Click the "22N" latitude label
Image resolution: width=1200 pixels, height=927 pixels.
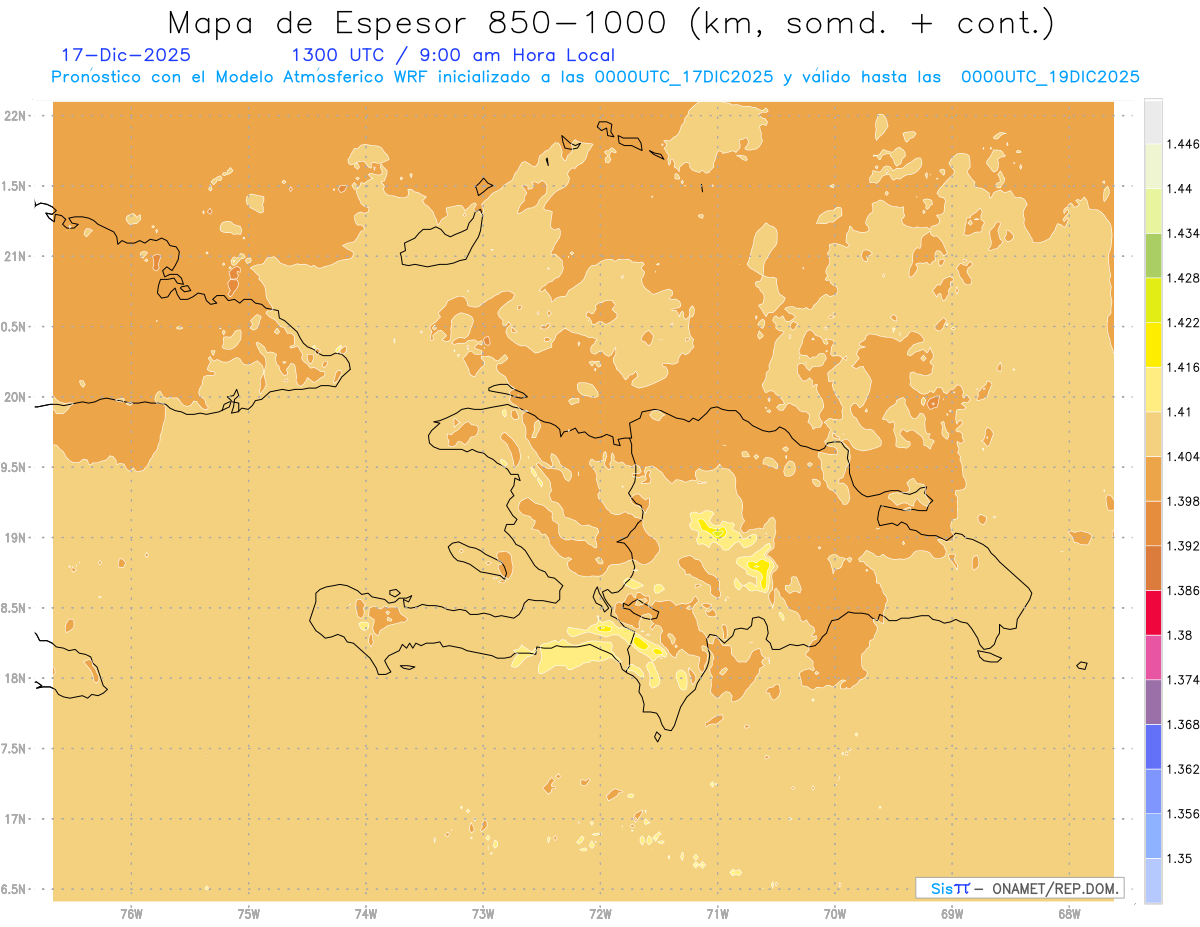point(16,116)
